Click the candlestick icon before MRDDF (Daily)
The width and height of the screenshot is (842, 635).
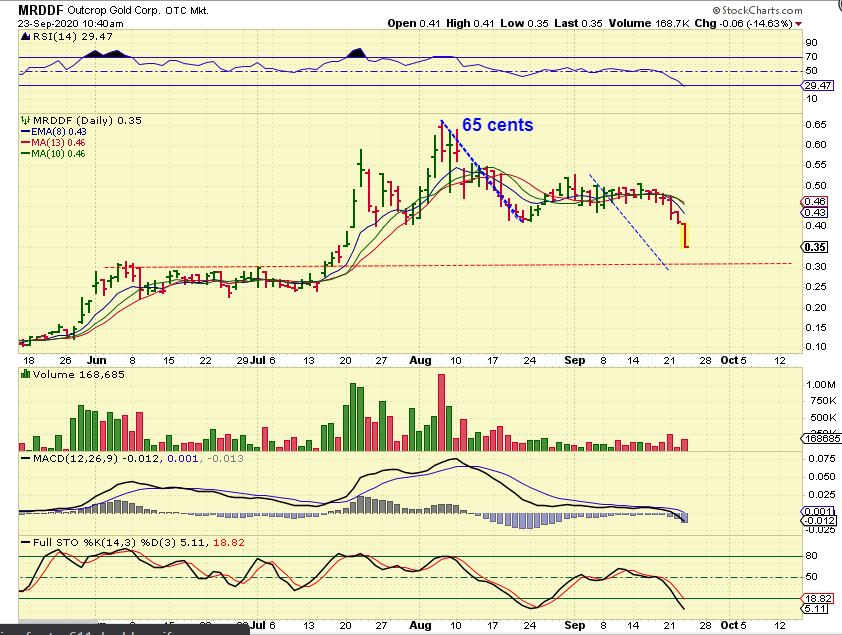25,121
